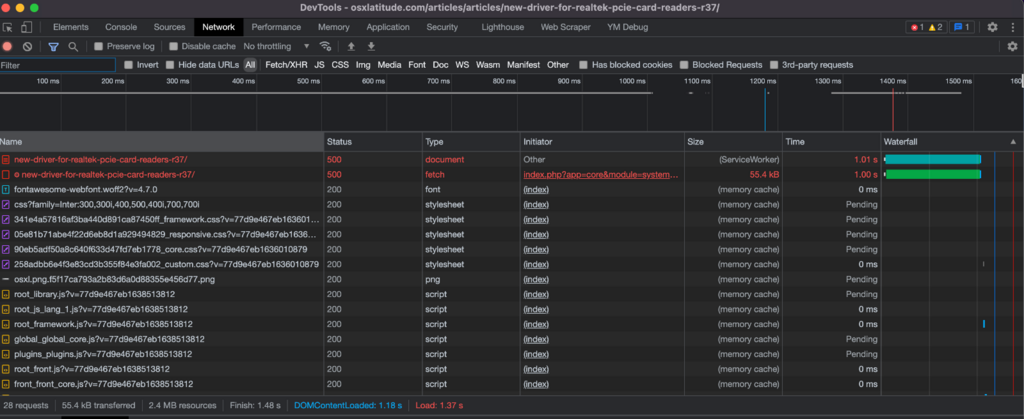
Task: Switch to the Console tab
Action: (x=121, y=27)
